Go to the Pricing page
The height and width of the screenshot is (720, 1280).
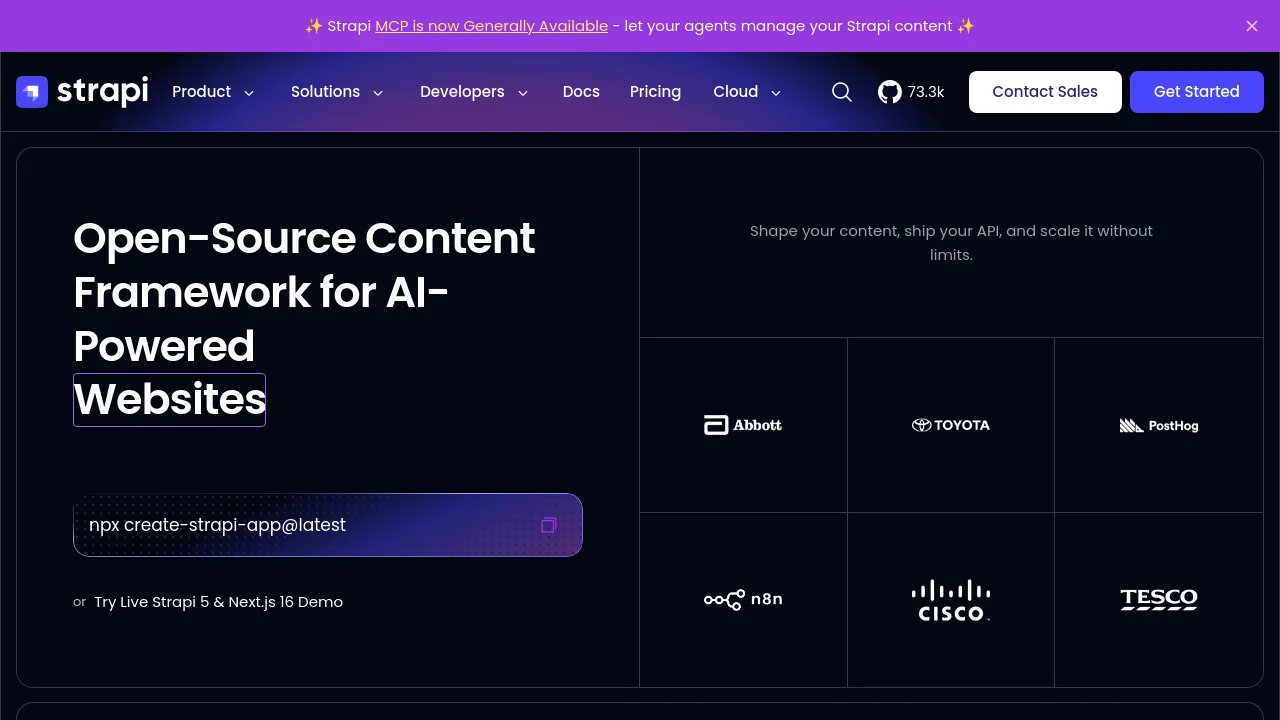(x=655, y=92)
